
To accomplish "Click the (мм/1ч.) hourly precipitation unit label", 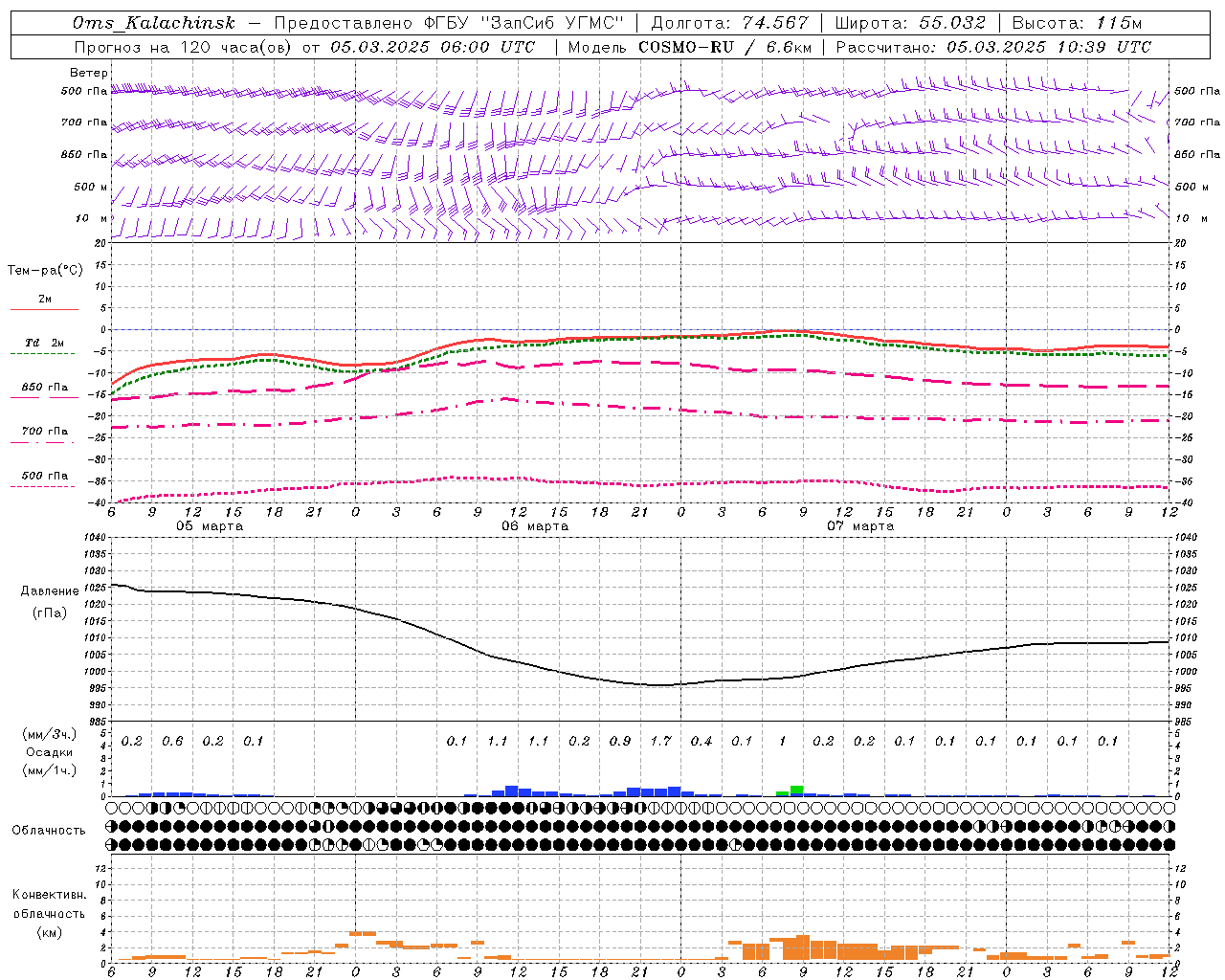I will point(49,770).
